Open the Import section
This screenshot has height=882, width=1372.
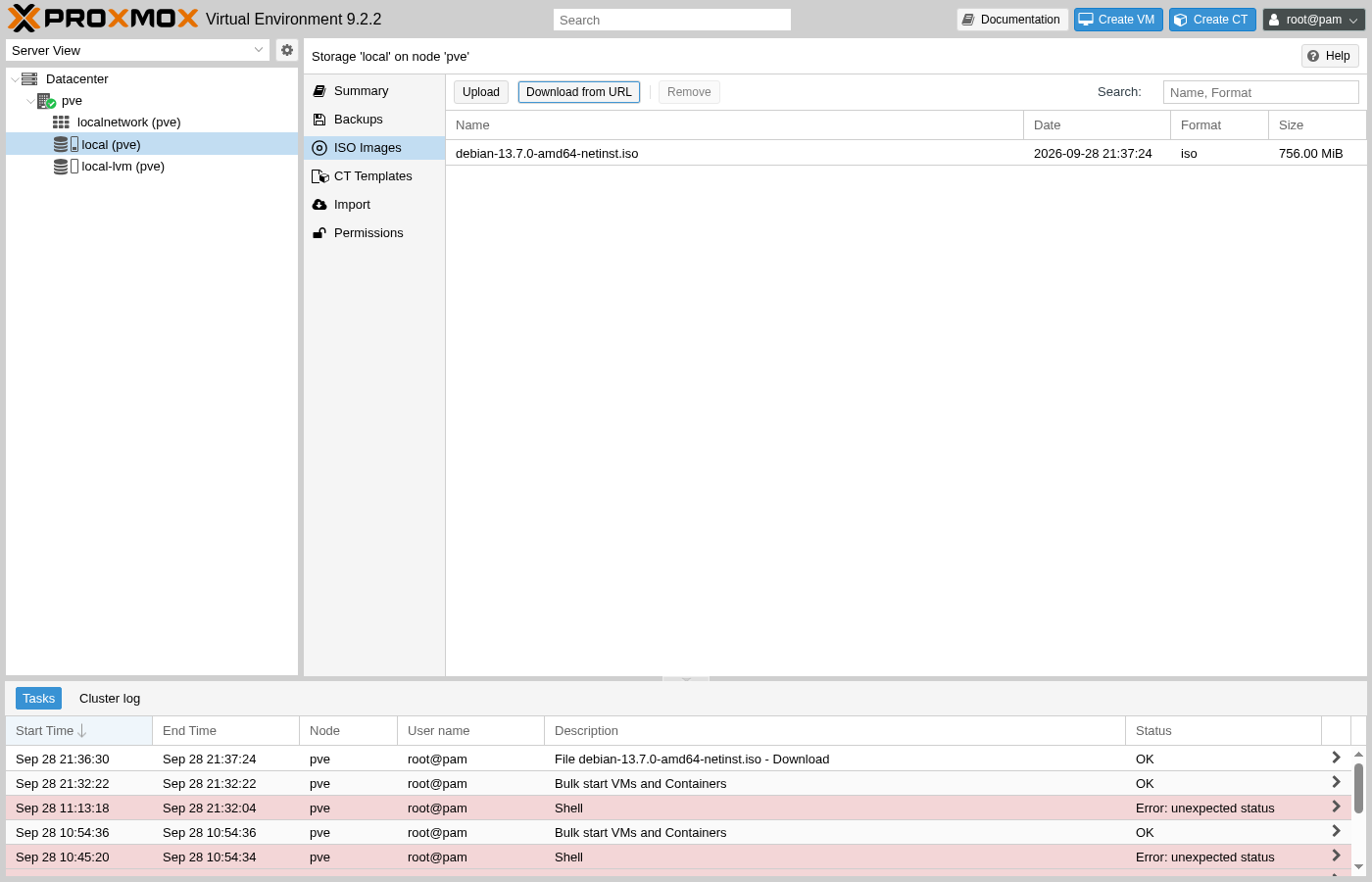pyautogui.click(x=374, y=205)
